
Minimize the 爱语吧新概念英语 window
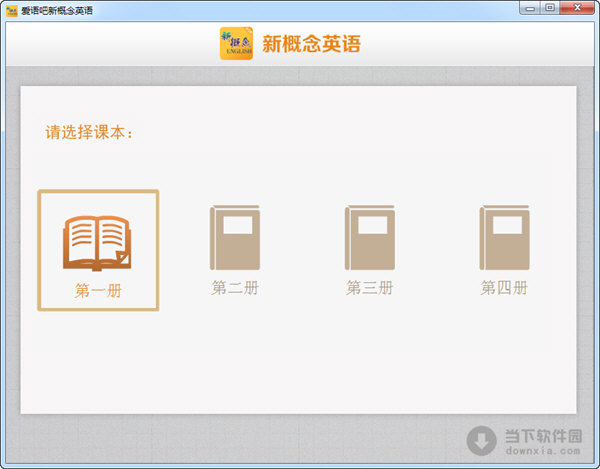530,8
